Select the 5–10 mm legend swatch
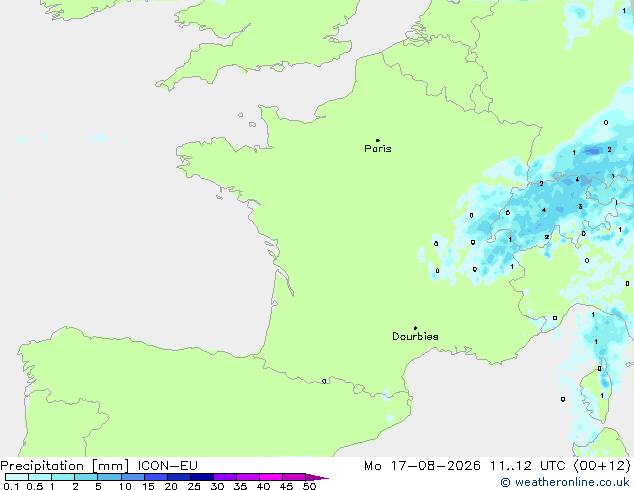 (109, 477)
